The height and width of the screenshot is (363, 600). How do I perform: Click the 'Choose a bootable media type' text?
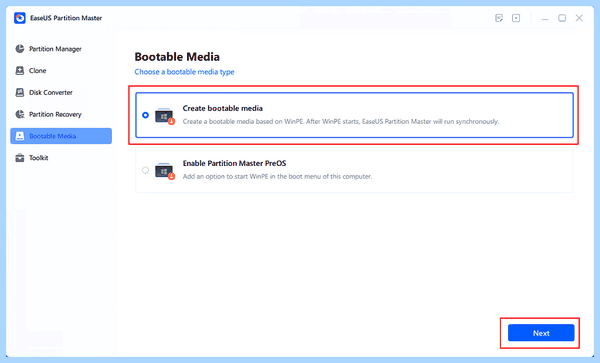pyautogui.click(x=184, y=72)
